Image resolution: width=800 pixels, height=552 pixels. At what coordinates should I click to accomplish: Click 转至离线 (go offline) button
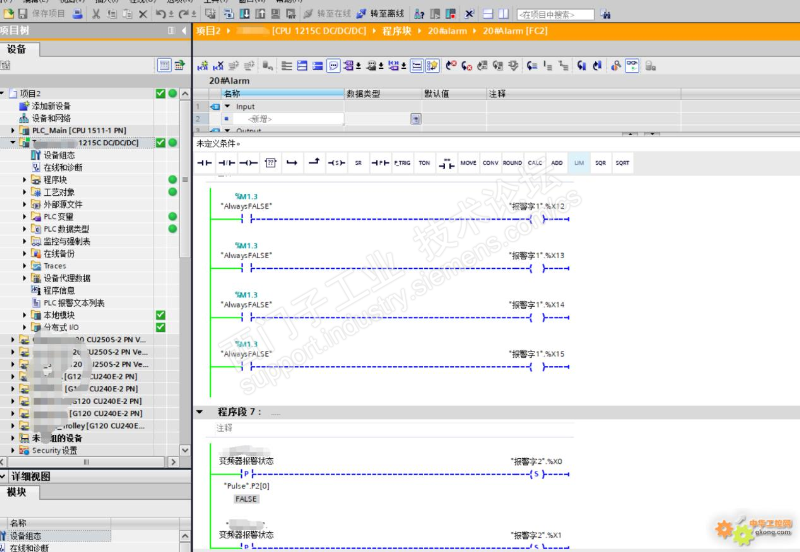(381, 14)
